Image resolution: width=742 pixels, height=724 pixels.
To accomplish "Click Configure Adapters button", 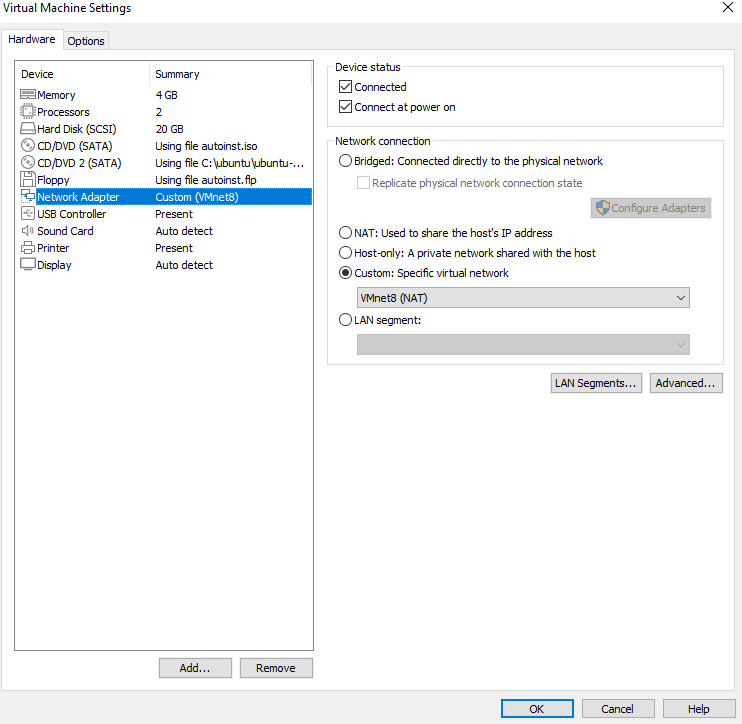I will tap(651, 208).
